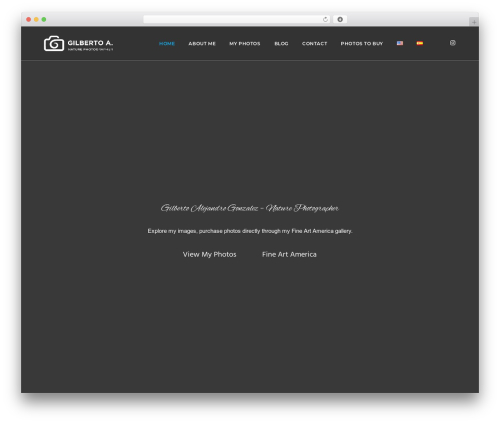The height and width of the screenshot is (423, 500).
Task: Click the Gilberto A. camera logo
Action: pyautogui.click(x=78, y=43)
